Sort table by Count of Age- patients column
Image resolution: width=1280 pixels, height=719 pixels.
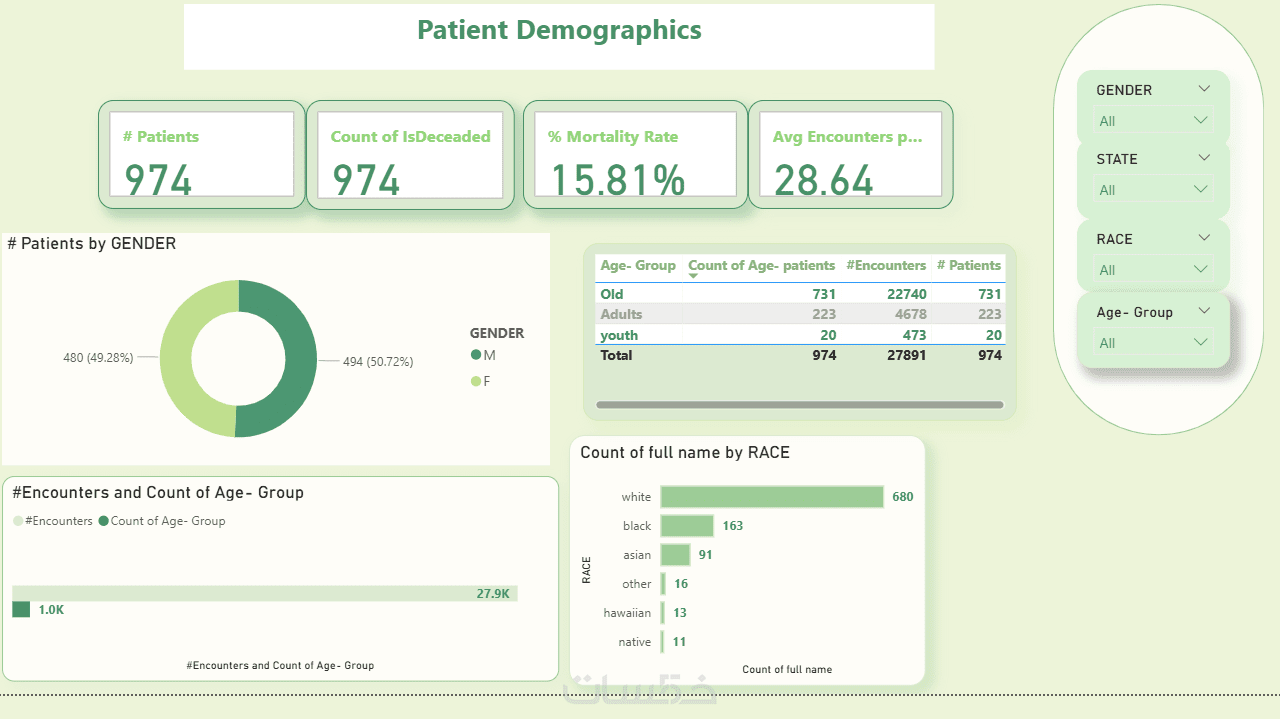click(761, 266)
